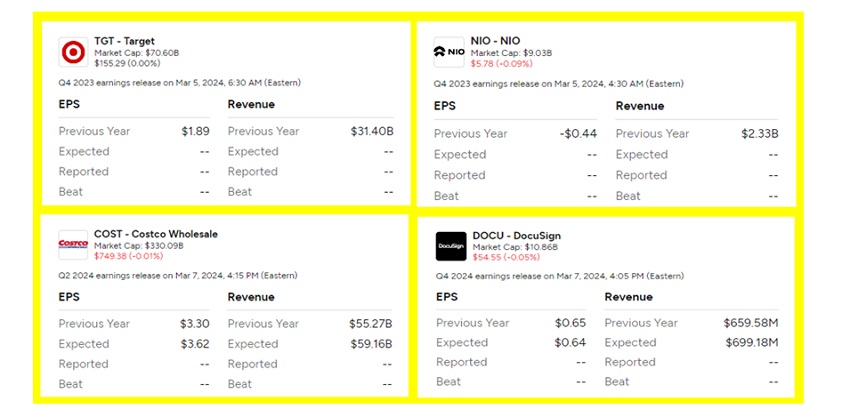Click the Costco Wholesale logo icon

point(73,245)
